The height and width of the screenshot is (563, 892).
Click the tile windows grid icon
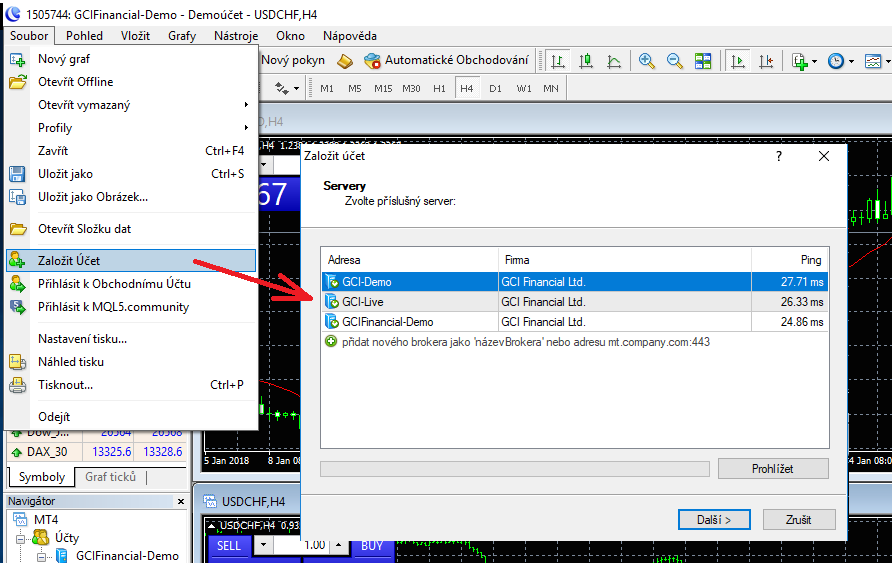point(703,61)
